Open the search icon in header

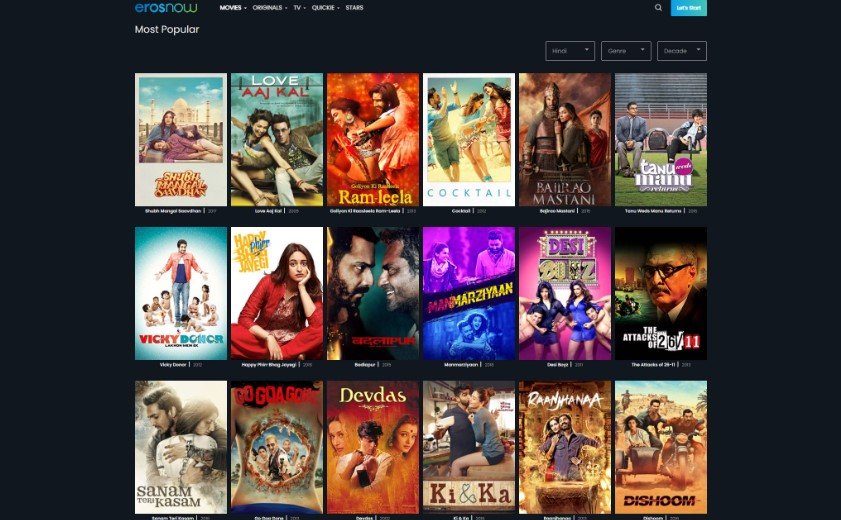tap(658, 8)
